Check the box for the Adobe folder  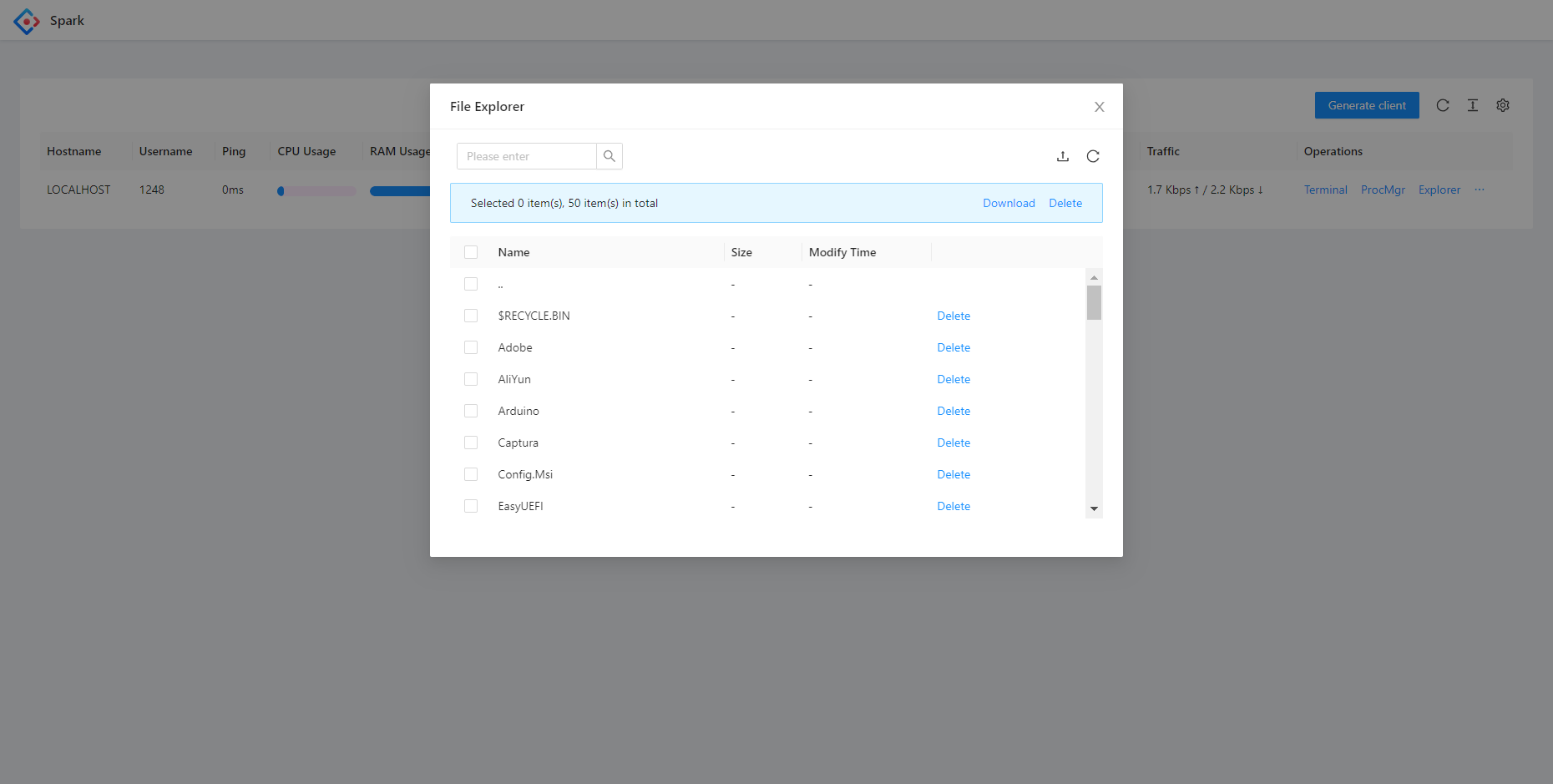pos(471,347)
